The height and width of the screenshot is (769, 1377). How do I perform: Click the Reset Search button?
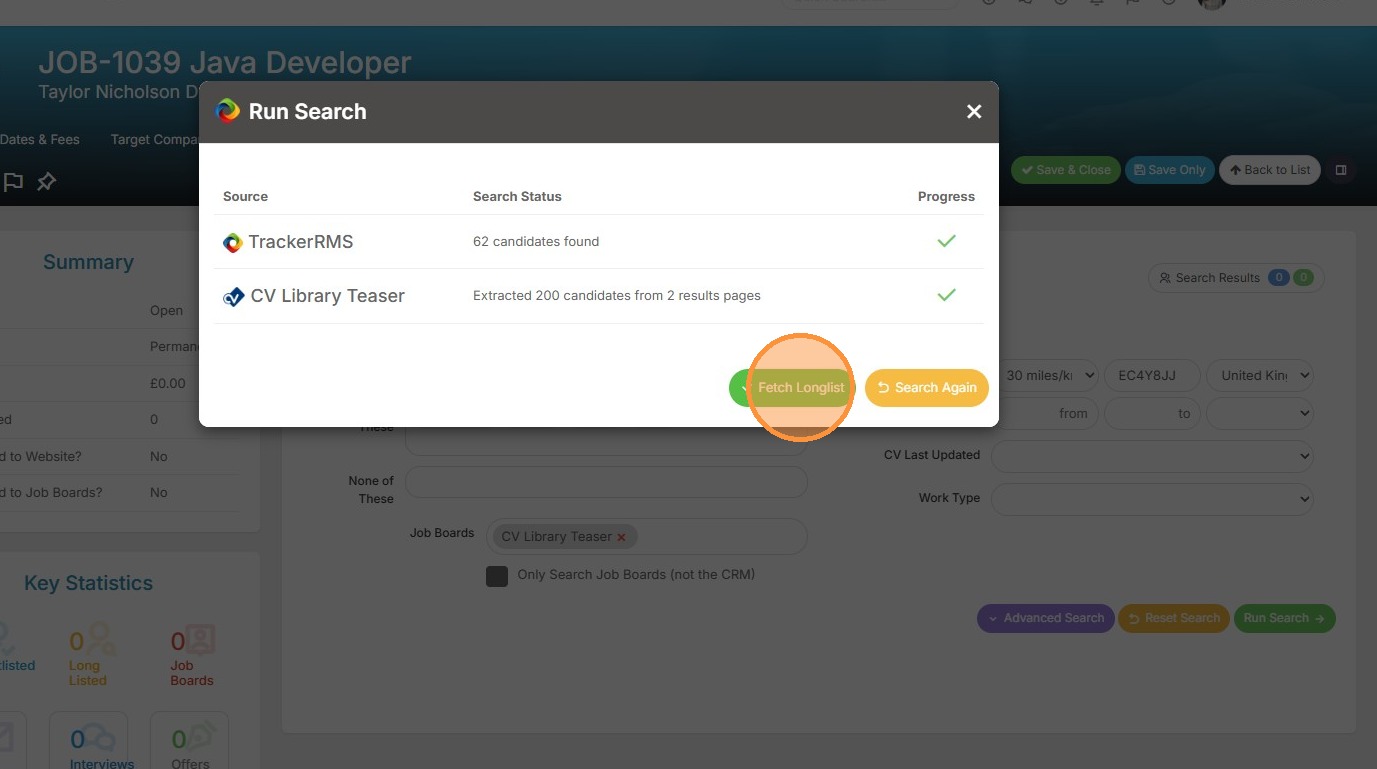pyautogui.click(x=1174, y=618)
